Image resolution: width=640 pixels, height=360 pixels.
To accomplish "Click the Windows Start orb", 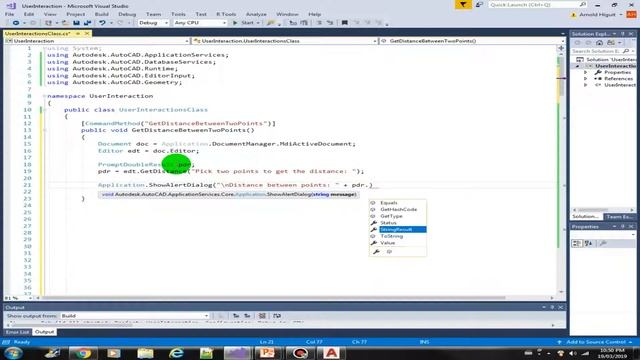I will [x=13, y=353].
